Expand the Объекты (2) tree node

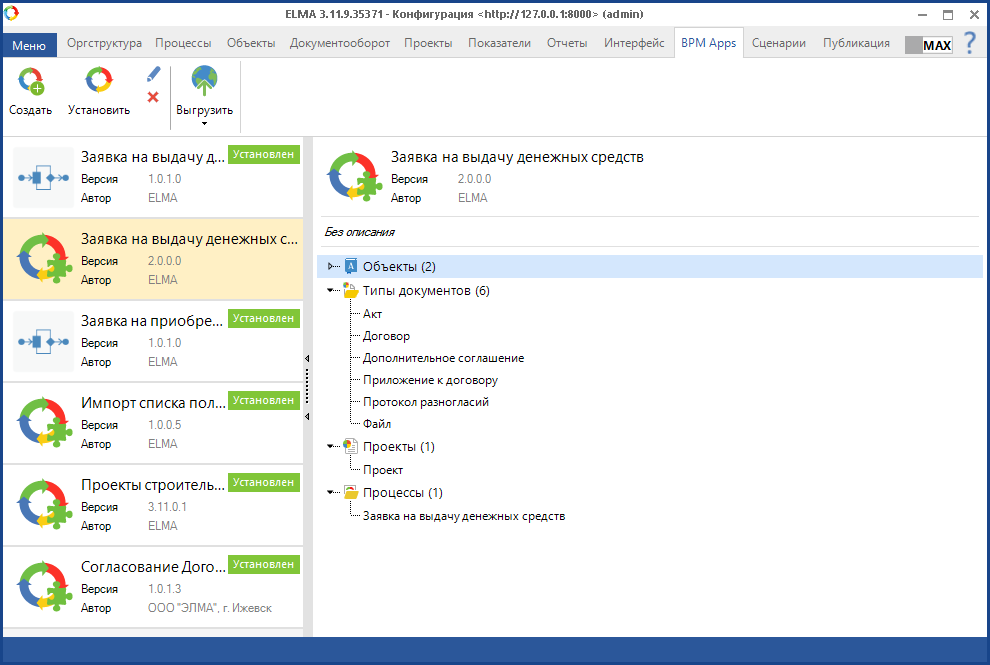click(330, 267)
